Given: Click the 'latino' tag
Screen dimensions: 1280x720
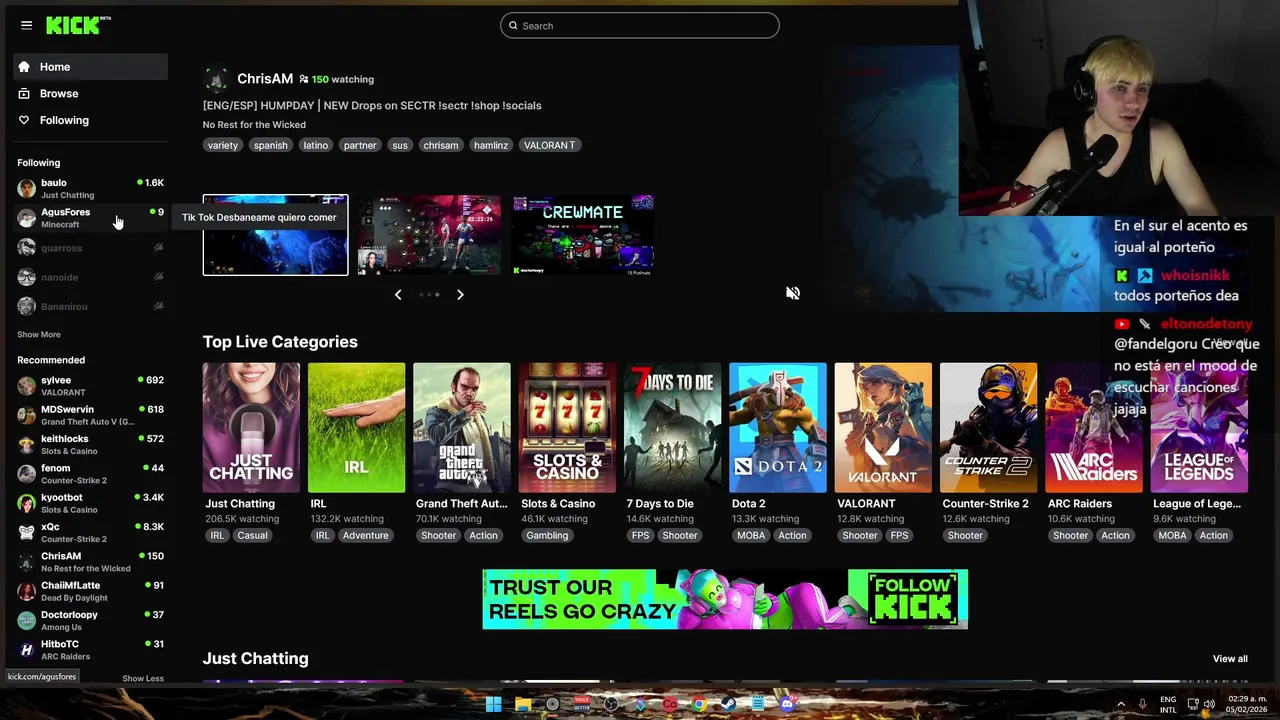Looking at the screenshot, I should [316, 145].
